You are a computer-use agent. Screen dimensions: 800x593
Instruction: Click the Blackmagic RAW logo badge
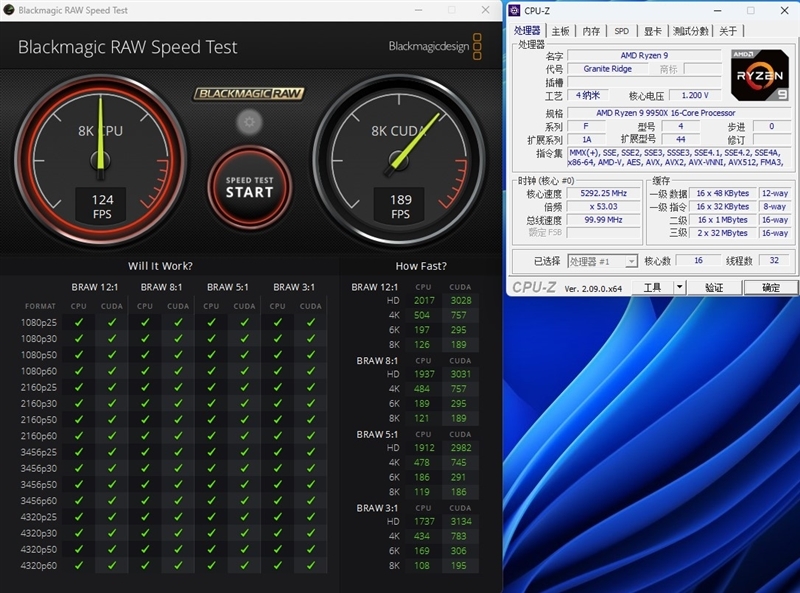tap(248, 93)
